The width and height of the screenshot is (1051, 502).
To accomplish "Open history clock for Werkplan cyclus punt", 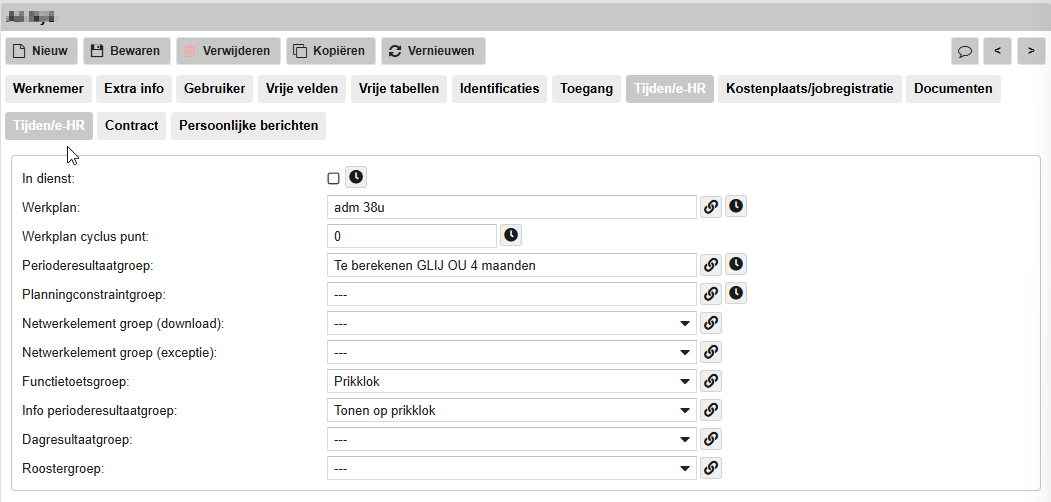I will point(511,236).
